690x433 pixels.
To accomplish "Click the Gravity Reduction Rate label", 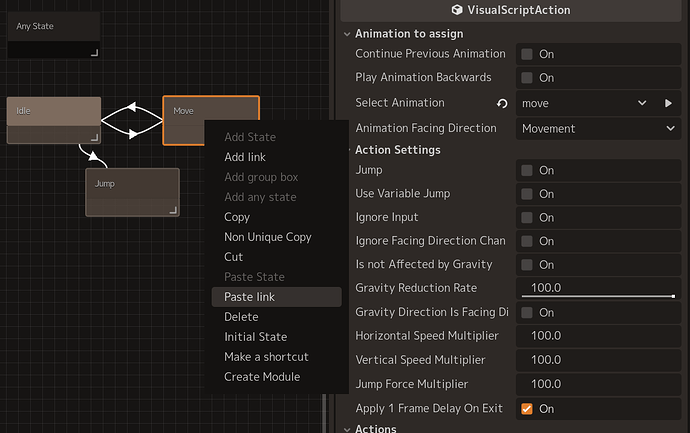I will pos(416,288).
